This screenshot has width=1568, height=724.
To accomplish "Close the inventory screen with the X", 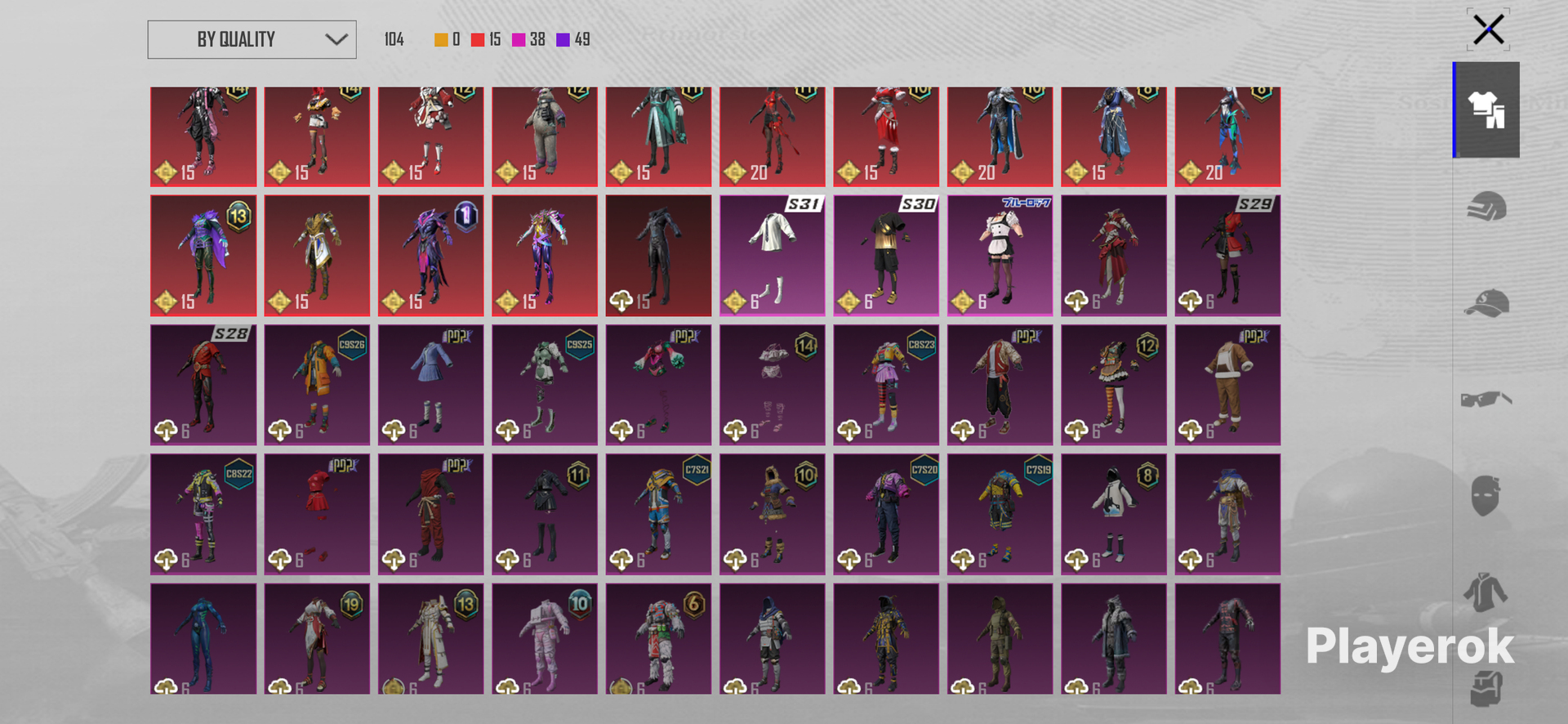I will click(x=1488, y=30).
